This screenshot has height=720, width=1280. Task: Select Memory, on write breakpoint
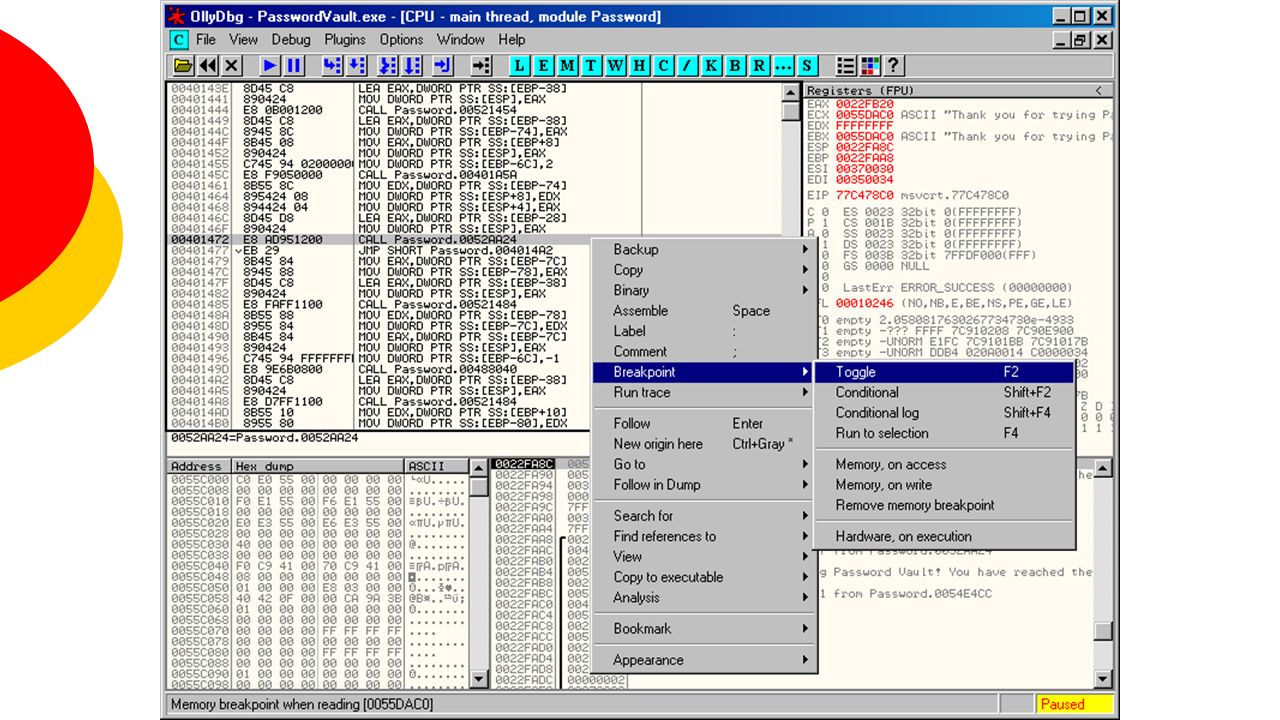click(x=944, y=485)
